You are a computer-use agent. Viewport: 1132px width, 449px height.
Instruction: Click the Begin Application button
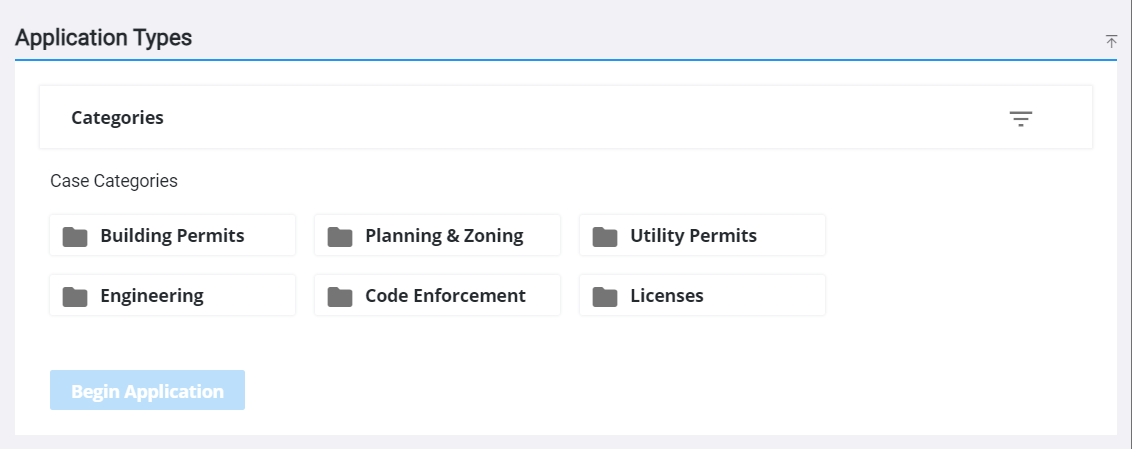[147, 391]
